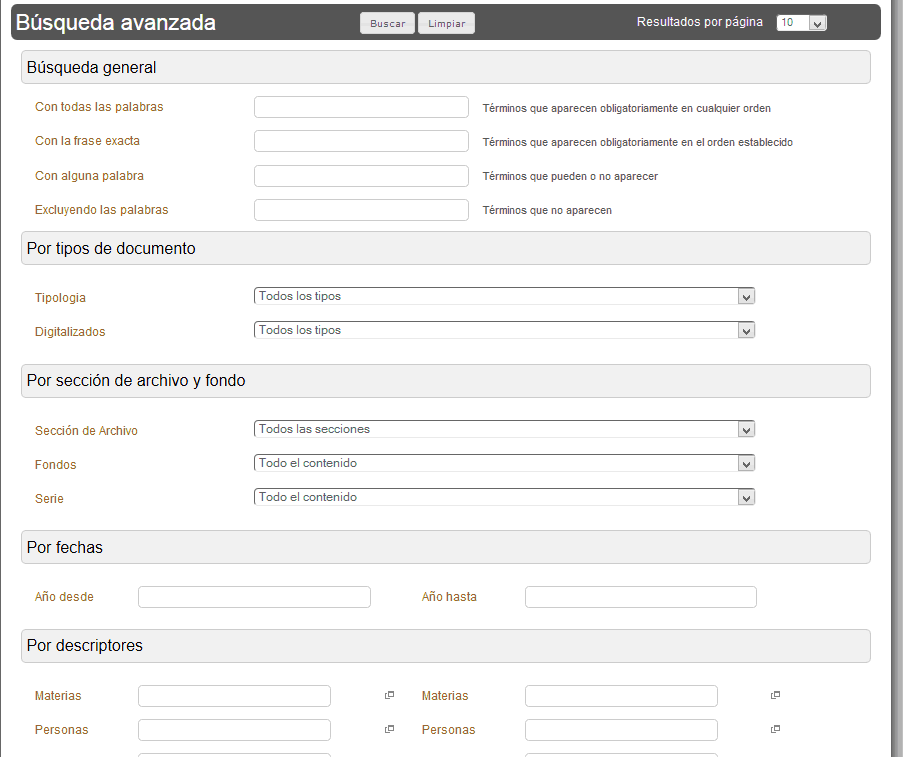Click the Con la frase exacta field
The width and height of the screenshot is (903, 757).
click(361, 141)
